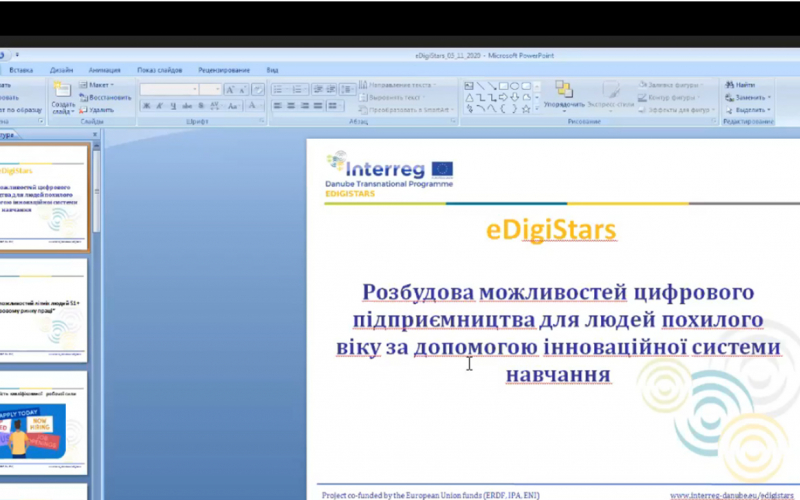Select the rectangle shape
The width and height of the screenshot is (800, 500).
[504, 86]
